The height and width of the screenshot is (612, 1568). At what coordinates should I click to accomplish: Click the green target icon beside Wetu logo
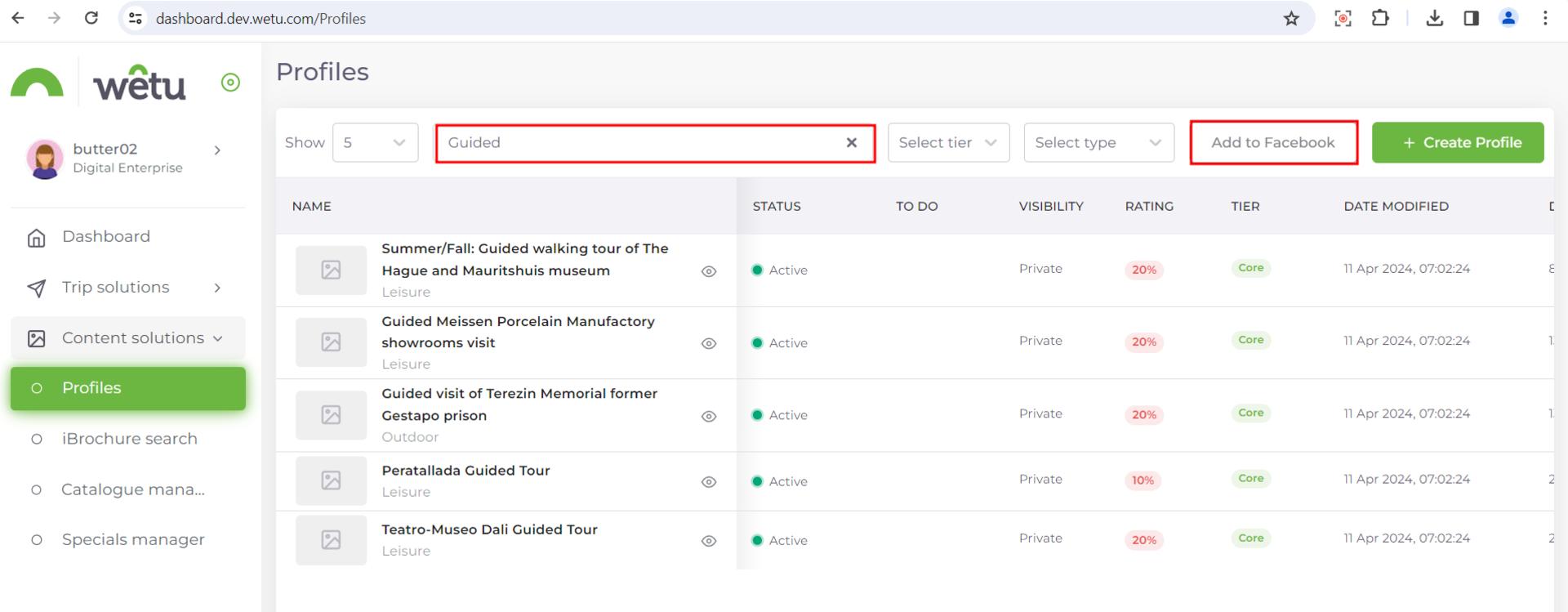(x=230, y=83)
